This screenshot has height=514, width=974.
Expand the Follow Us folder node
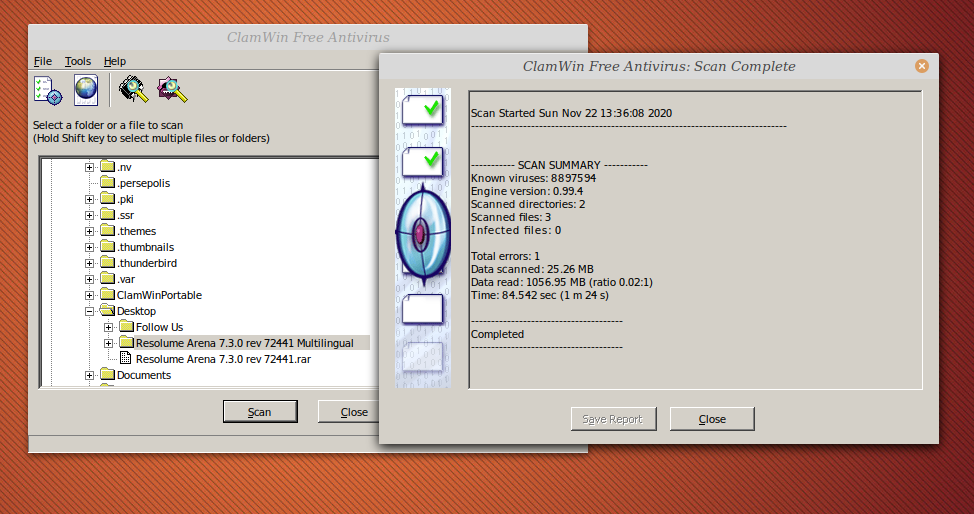(x=109, y=328)
